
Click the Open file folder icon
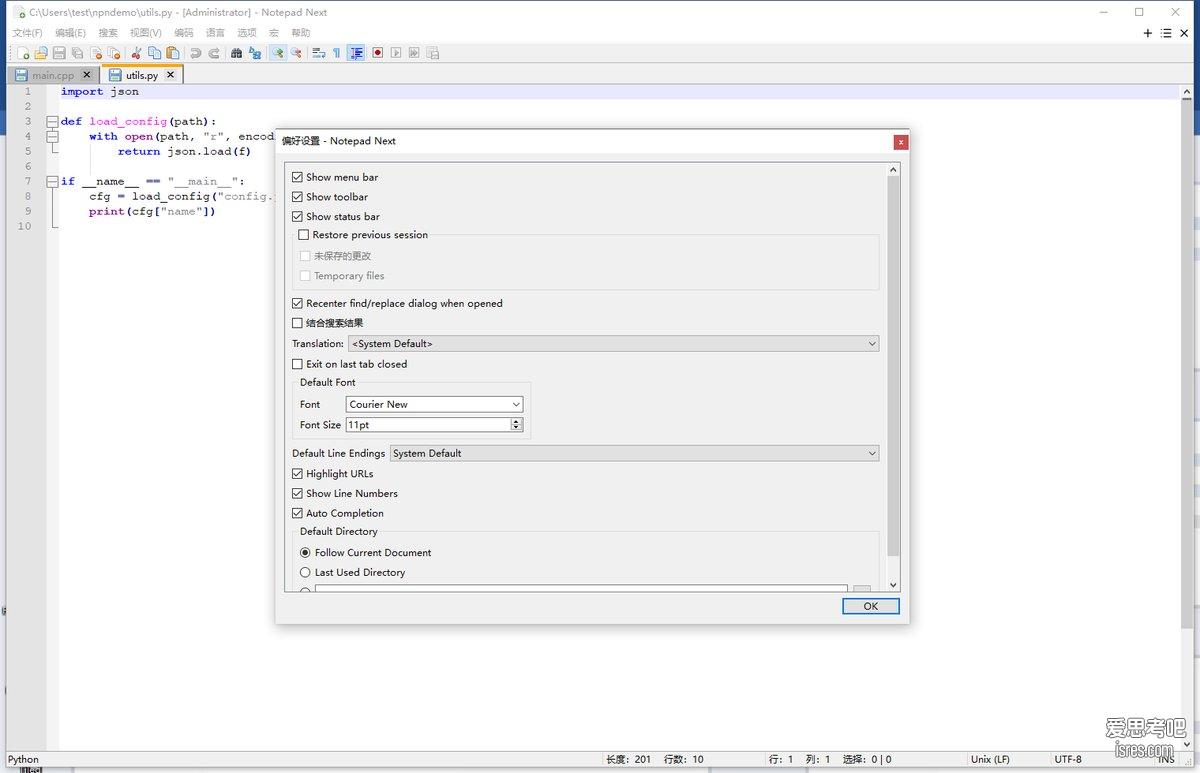coord(41,53)
